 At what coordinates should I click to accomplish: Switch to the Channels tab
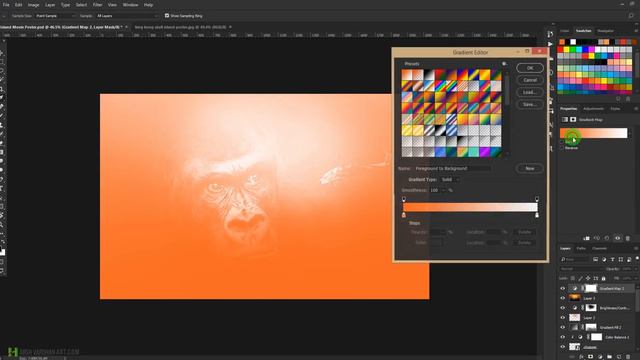[x=600, y=248]
